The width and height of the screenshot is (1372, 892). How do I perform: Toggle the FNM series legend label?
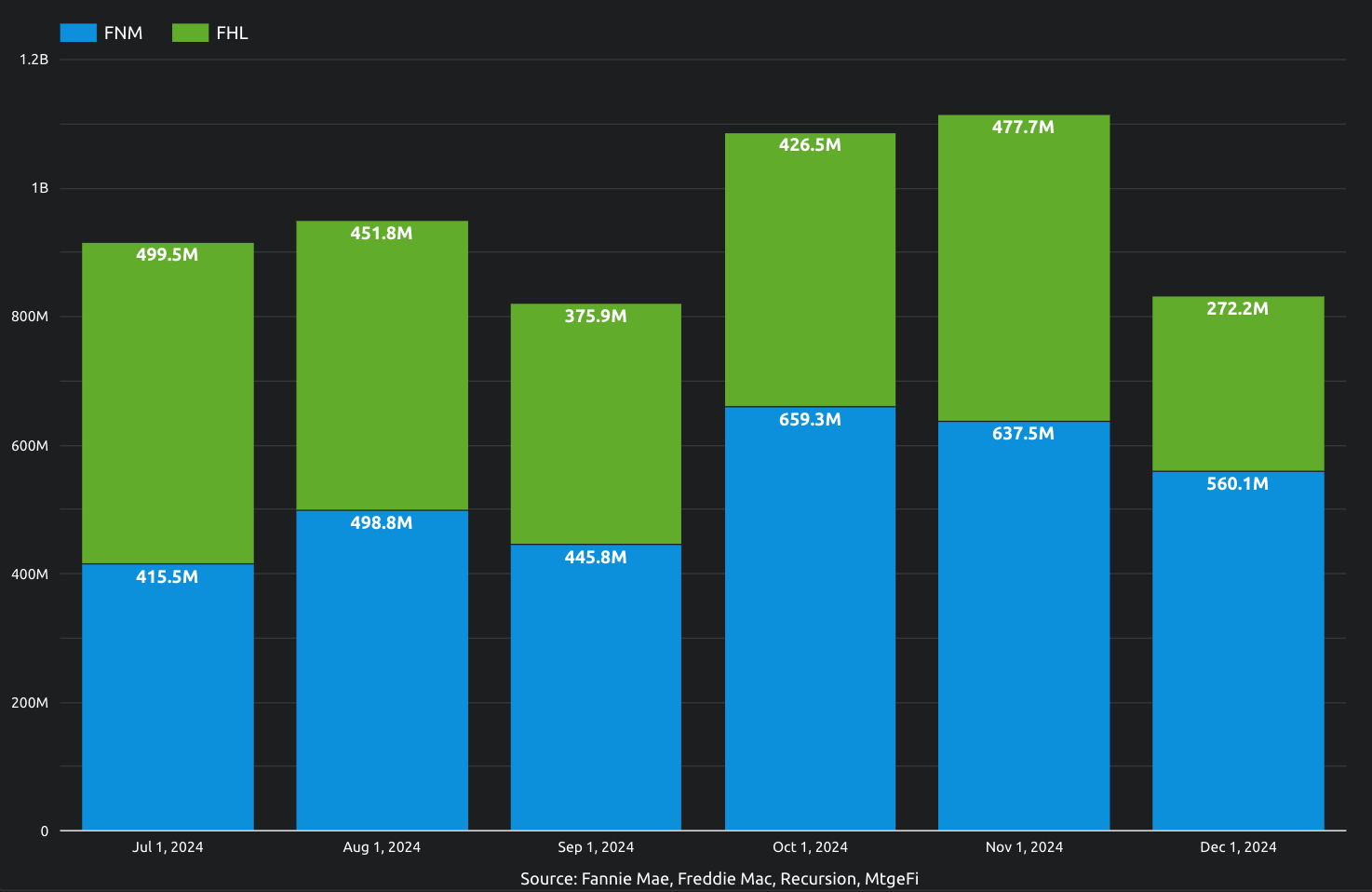(x=123, y=33)
